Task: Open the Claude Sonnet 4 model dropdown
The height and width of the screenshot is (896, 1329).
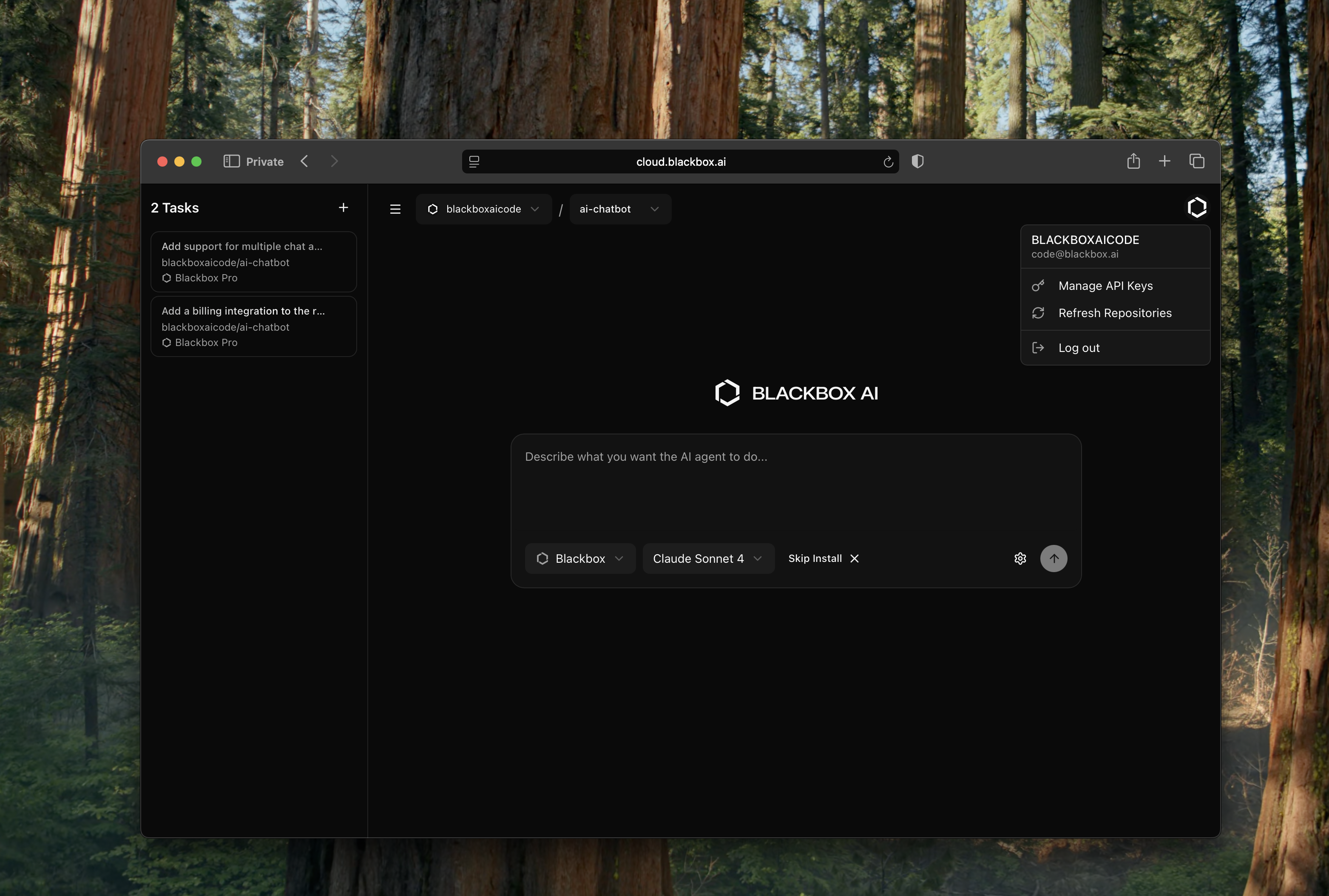Action: [708, 558]
